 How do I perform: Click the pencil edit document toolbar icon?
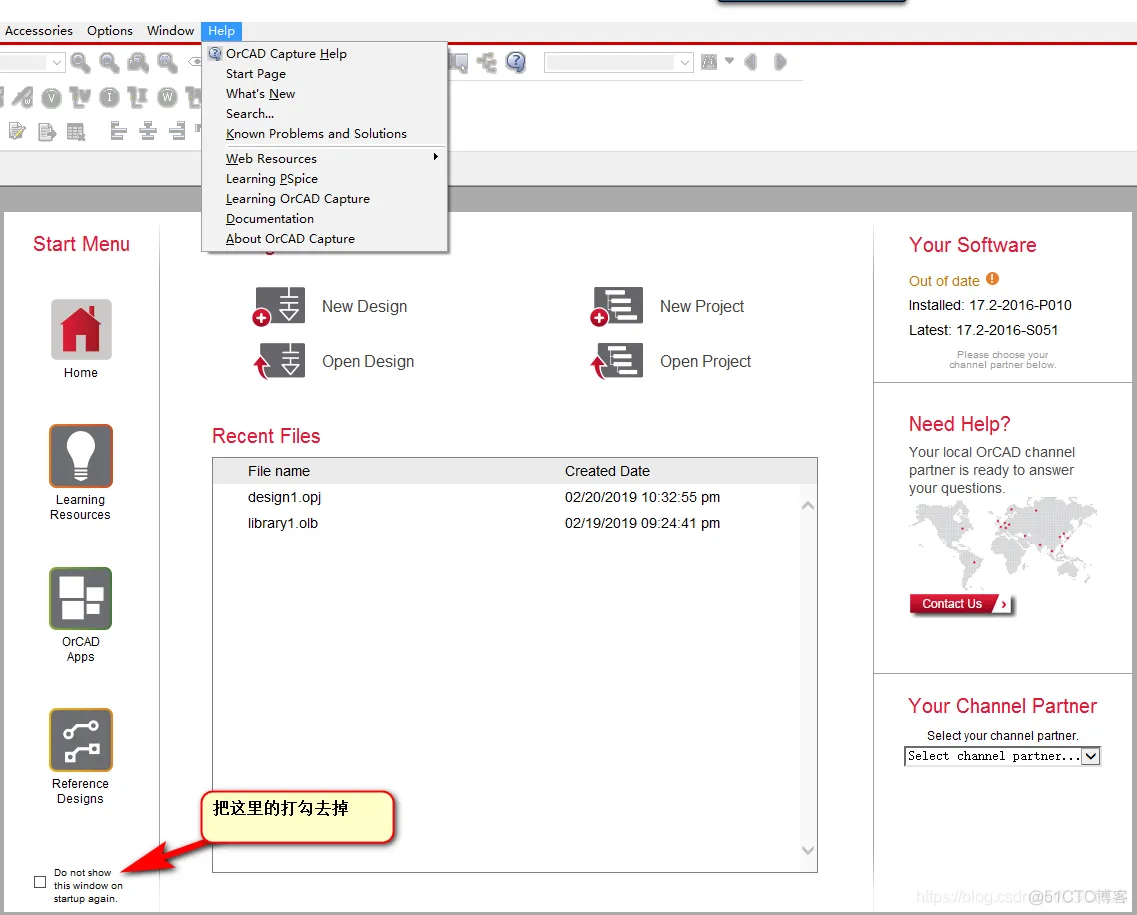pos(17,131)
